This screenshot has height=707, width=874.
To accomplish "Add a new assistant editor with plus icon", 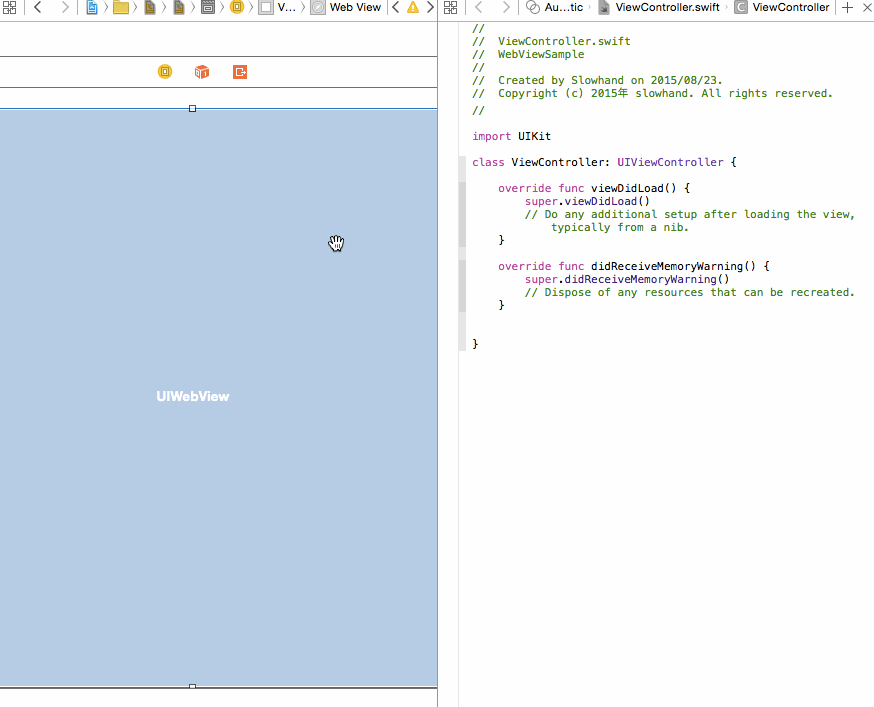I will 848,7.
